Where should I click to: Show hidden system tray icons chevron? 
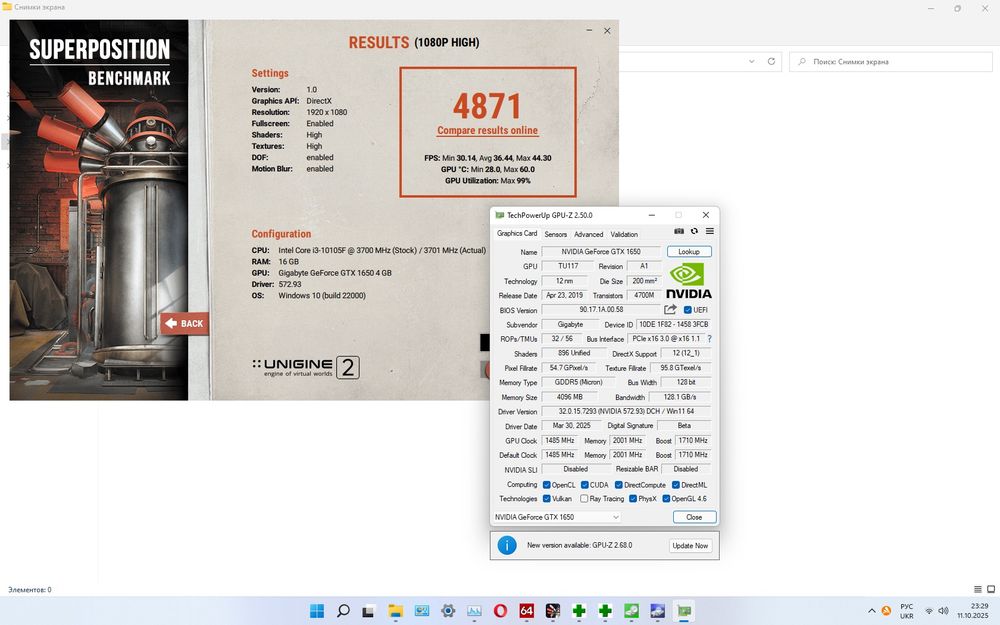pyautogui.click(x=872, y=611)
